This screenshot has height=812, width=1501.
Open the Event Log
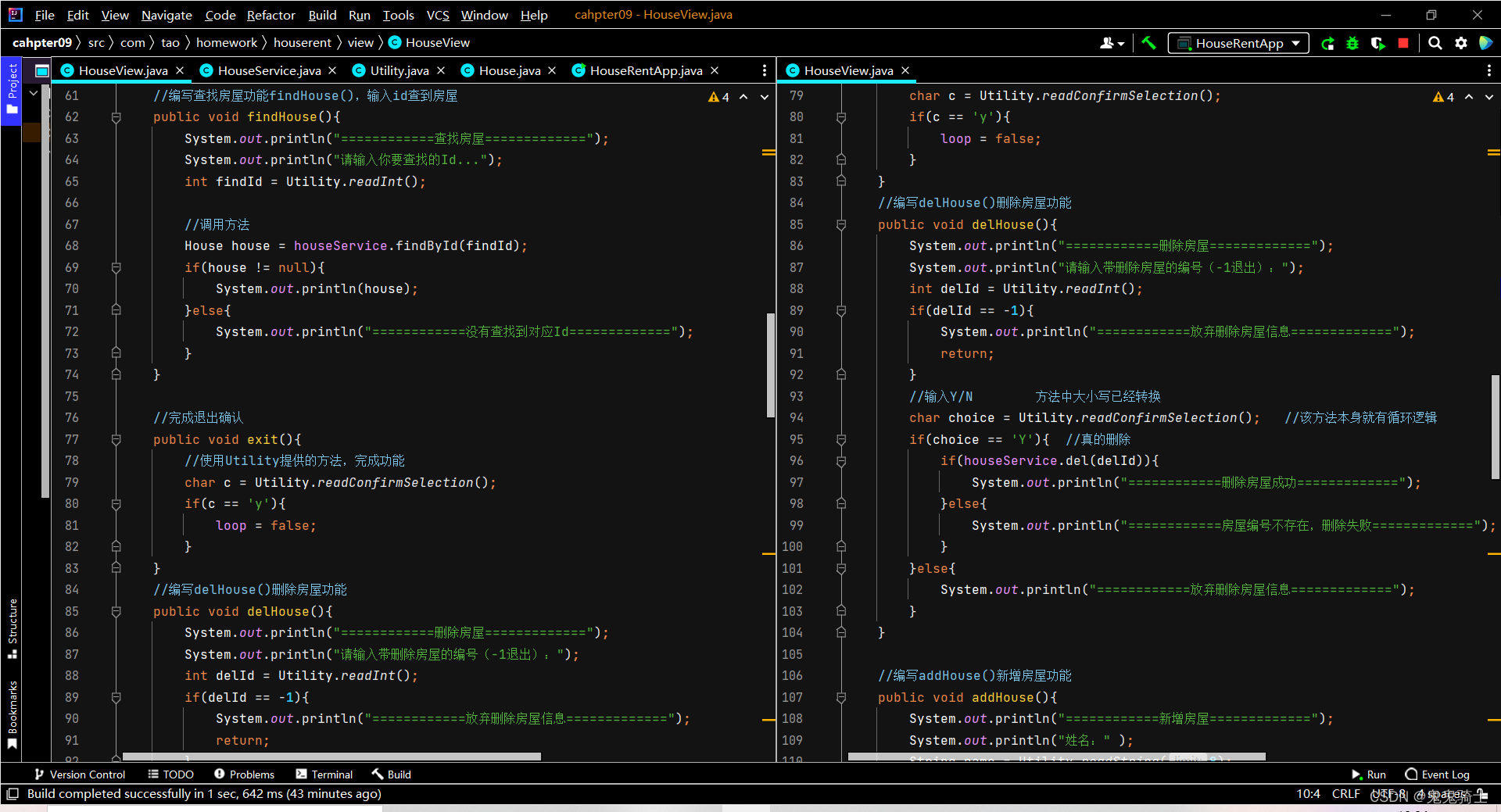point(1438,774)
